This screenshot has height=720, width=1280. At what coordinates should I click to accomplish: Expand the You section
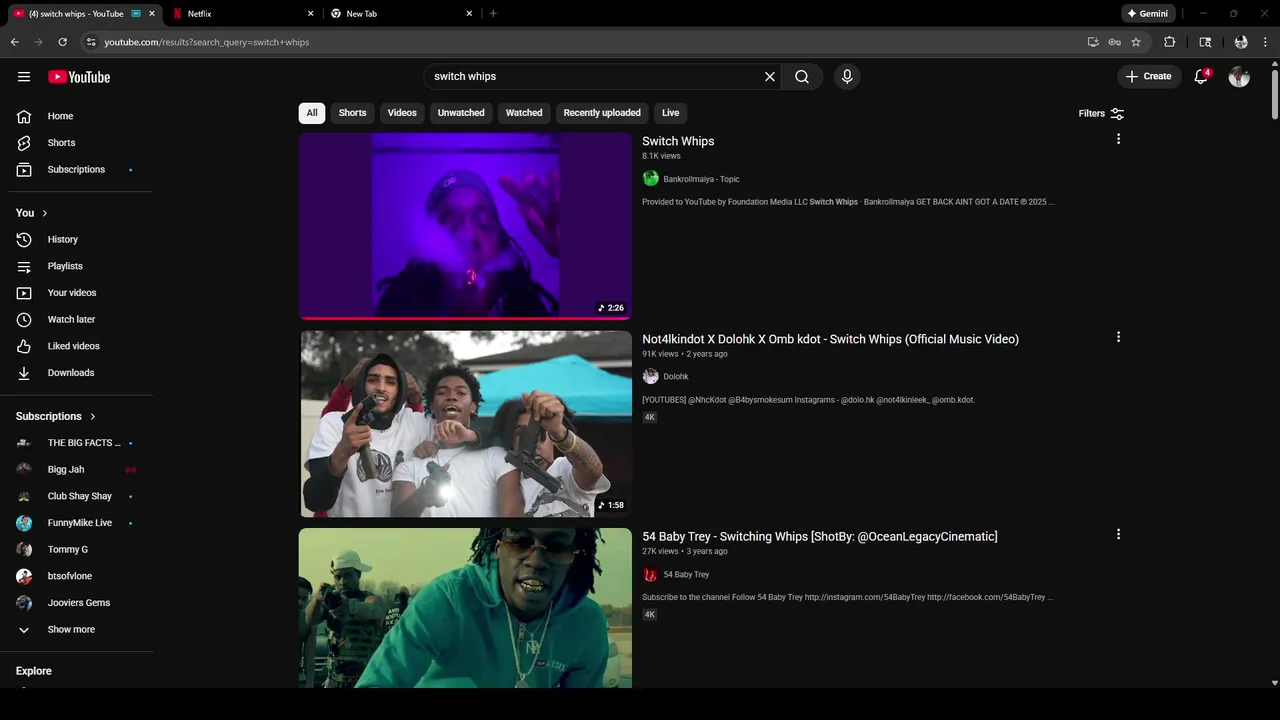[32, 213]
